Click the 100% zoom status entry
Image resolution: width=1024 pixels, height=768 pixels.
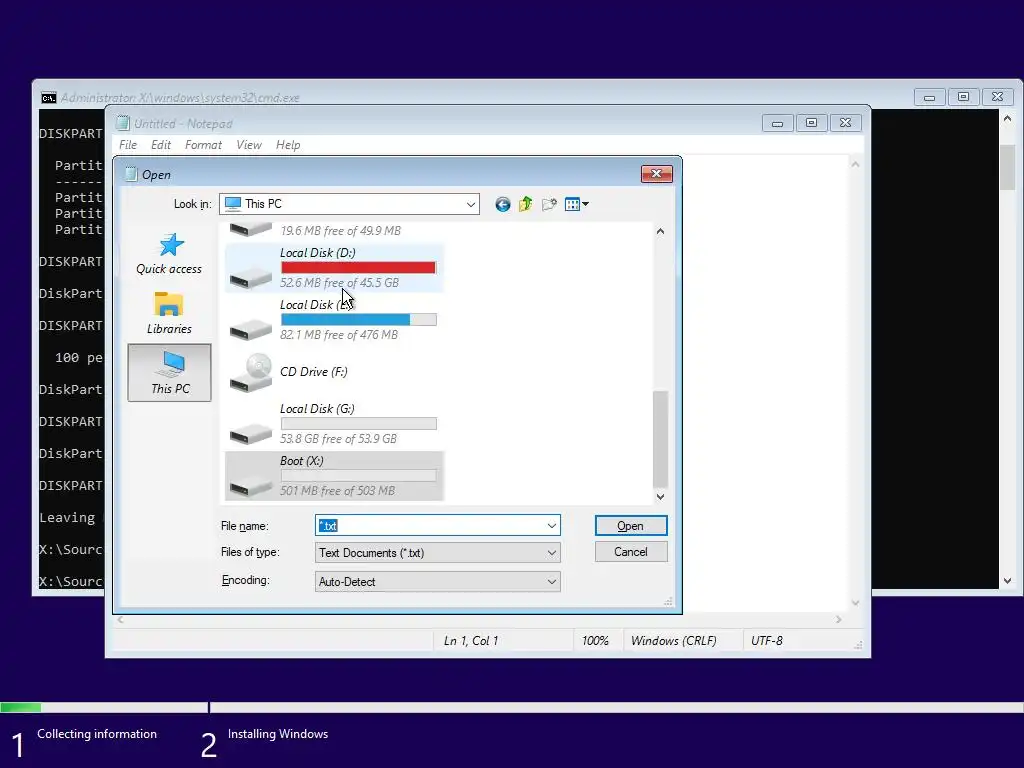click(x=595, y=641)
